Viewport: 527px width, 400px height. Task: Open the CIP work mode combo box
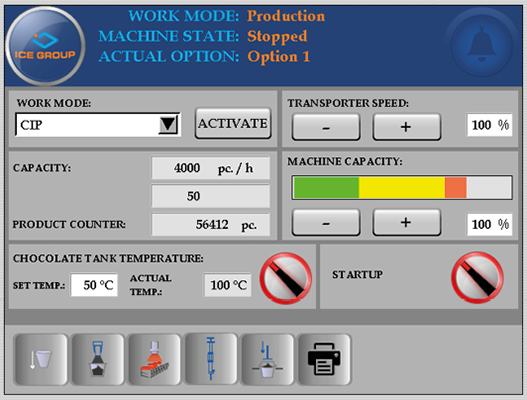98,125
